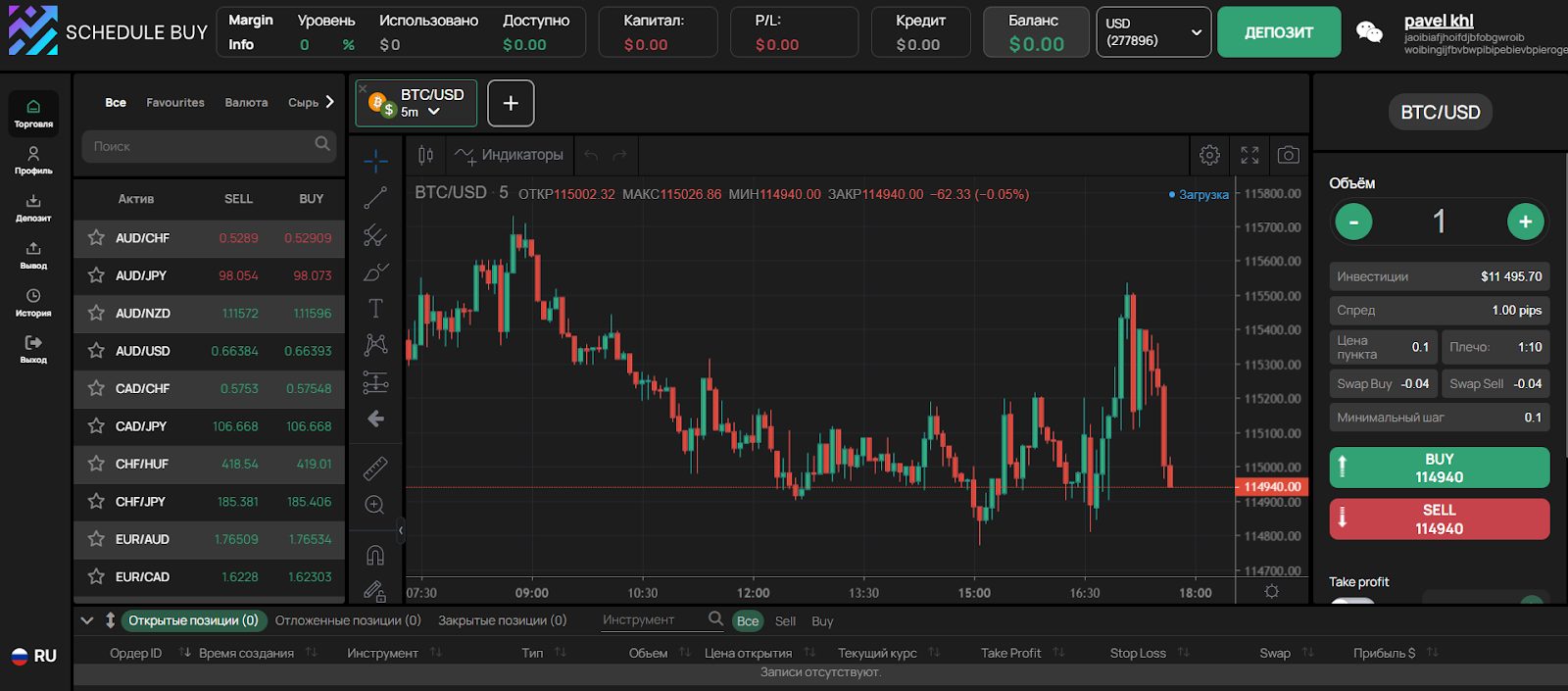
Task: Open chart settings gear
Action: tap(1209, 155)
